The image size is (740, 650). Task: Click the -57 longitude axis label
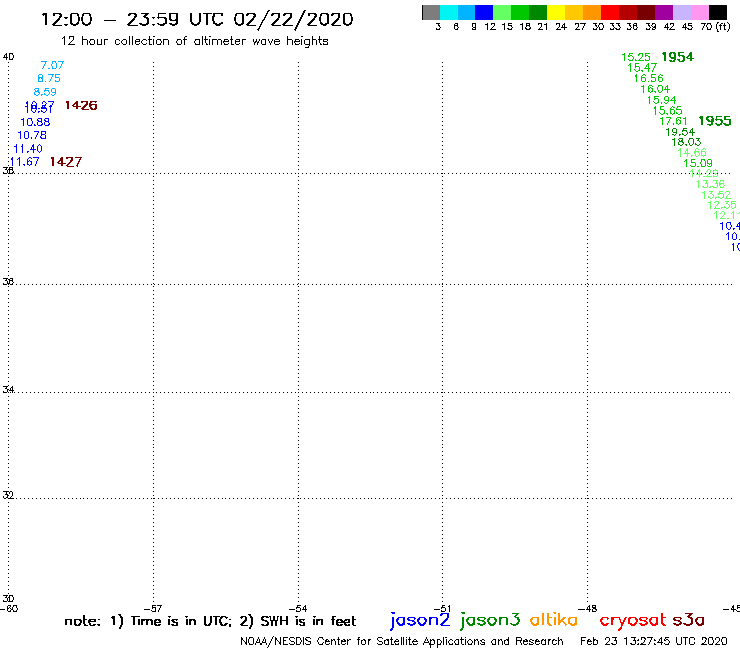point(153,608)
